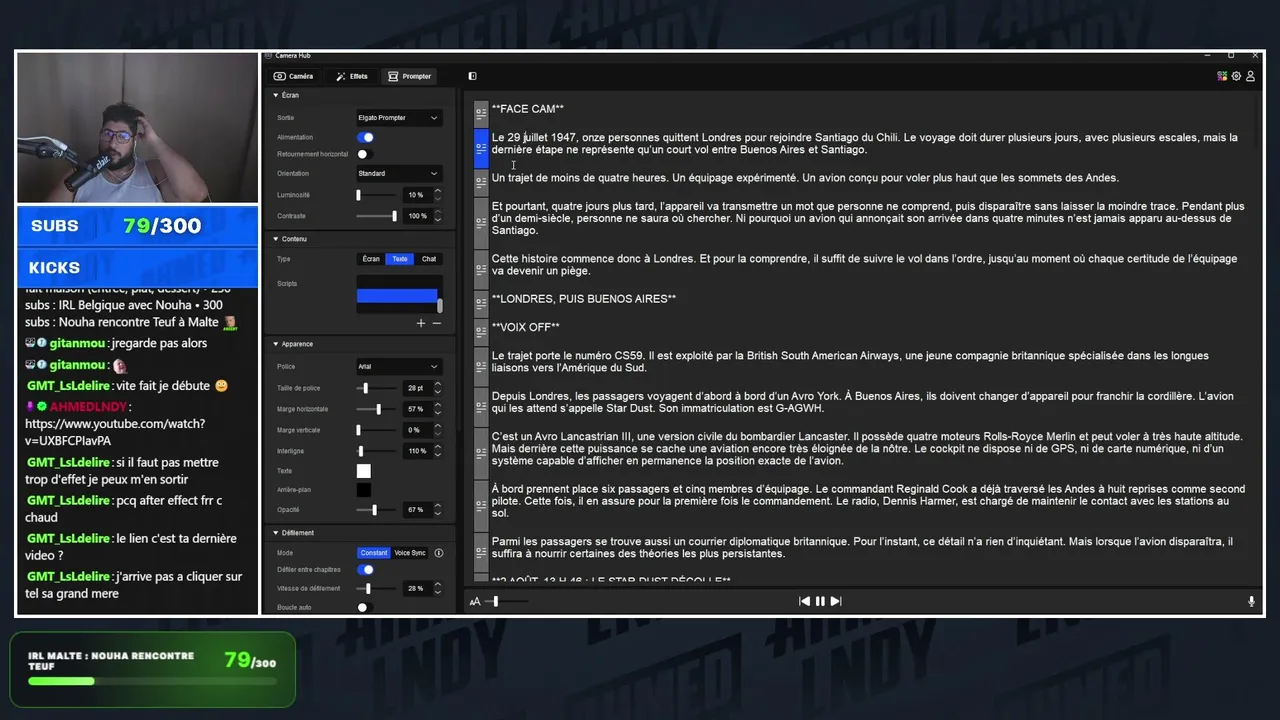Set content type to Texte
The height and width of the screenshot is (720, 1280).
400,259
